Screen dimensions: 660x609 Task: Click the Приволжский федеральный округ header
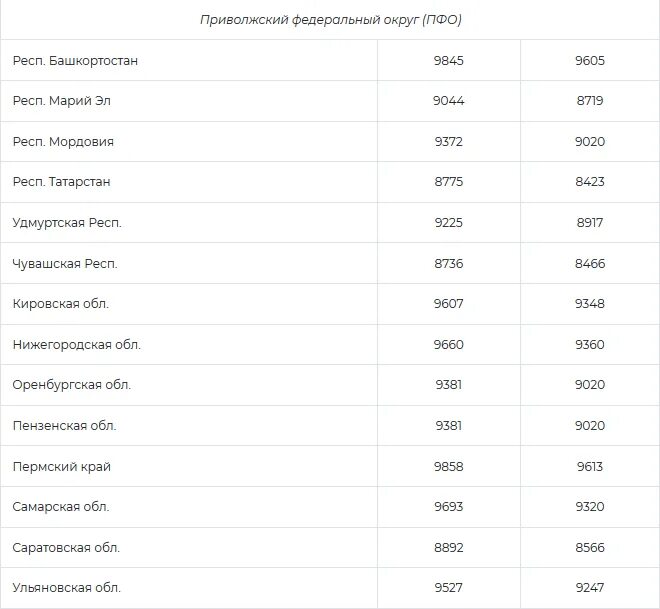[x=330, y=20]
